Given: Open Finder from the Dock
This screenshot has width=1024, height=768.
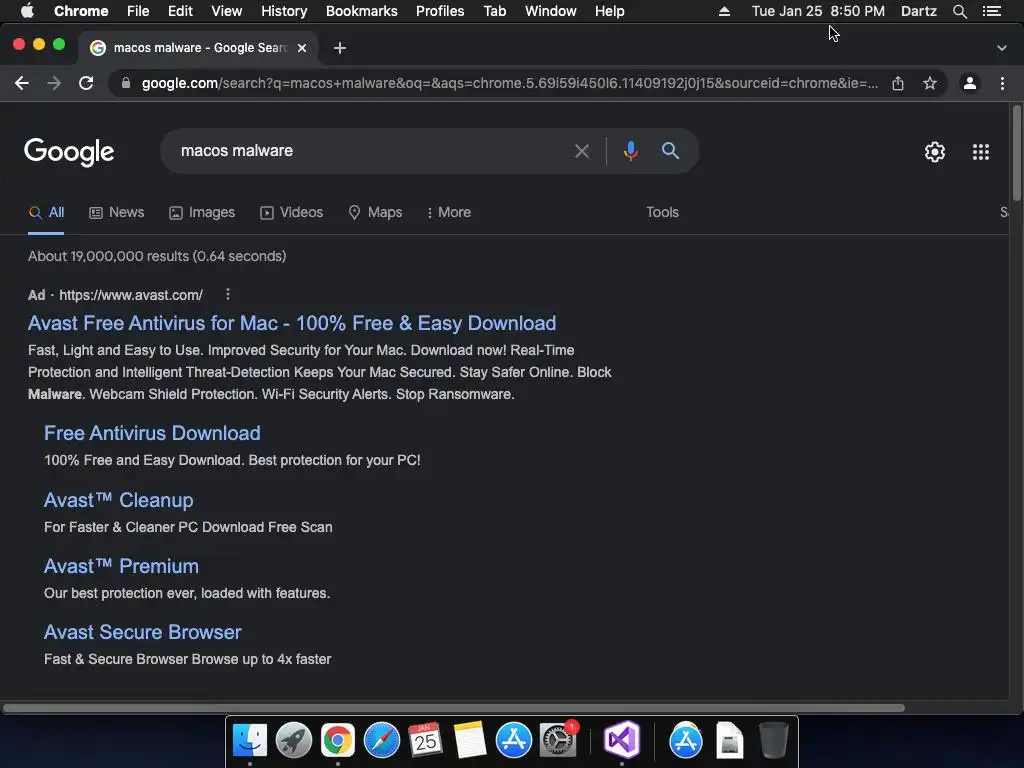Looking at the screenshot, I should click(249, 741).
